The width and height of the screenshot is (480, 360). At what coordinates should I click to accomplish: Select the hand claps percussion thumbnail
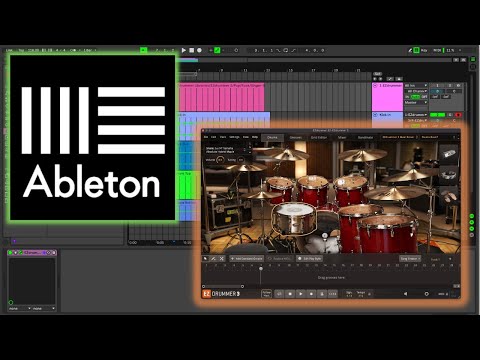[449, 196]
